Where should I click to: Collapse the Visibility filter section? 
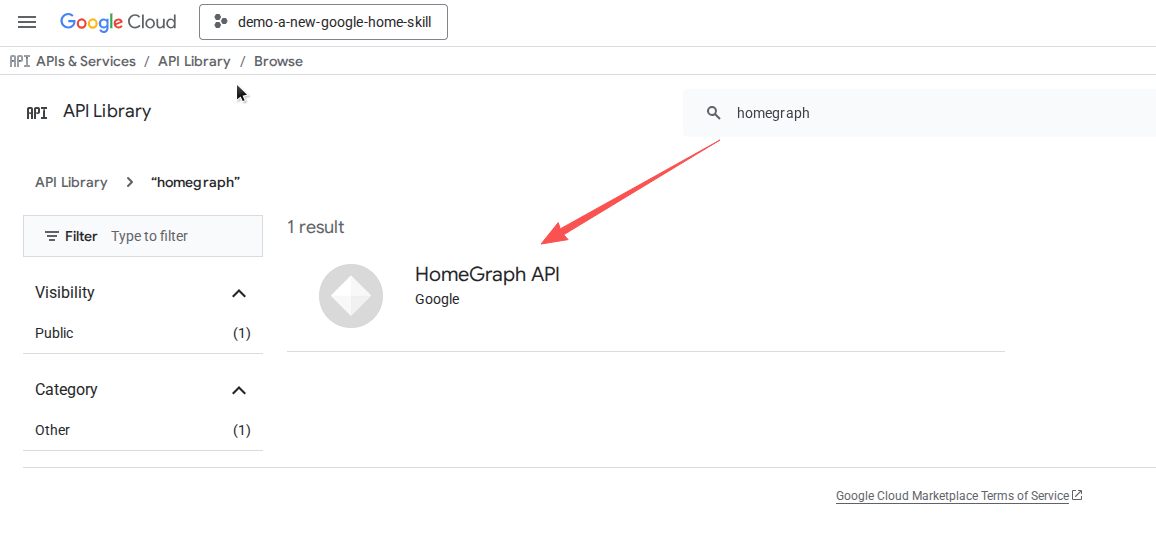(x=238, y=293)
